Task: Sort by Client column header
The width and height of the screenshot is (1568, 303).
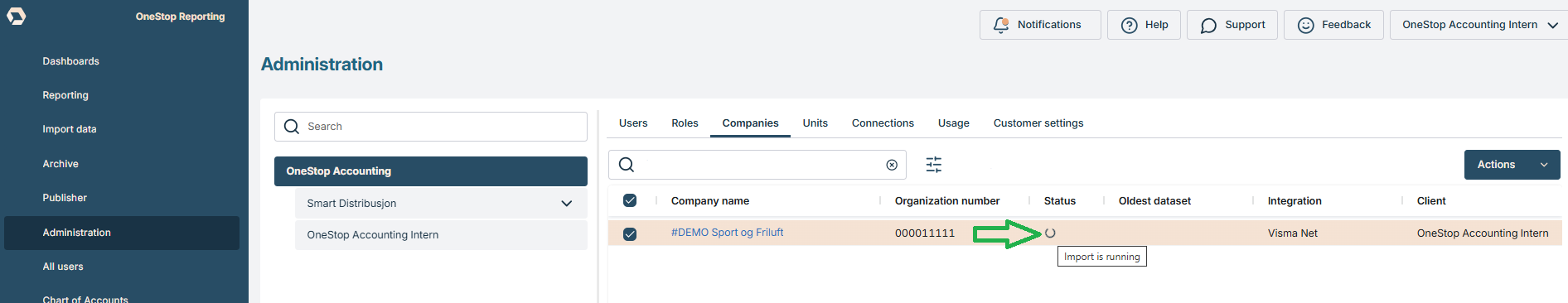Action: [x=1431, y=201]
